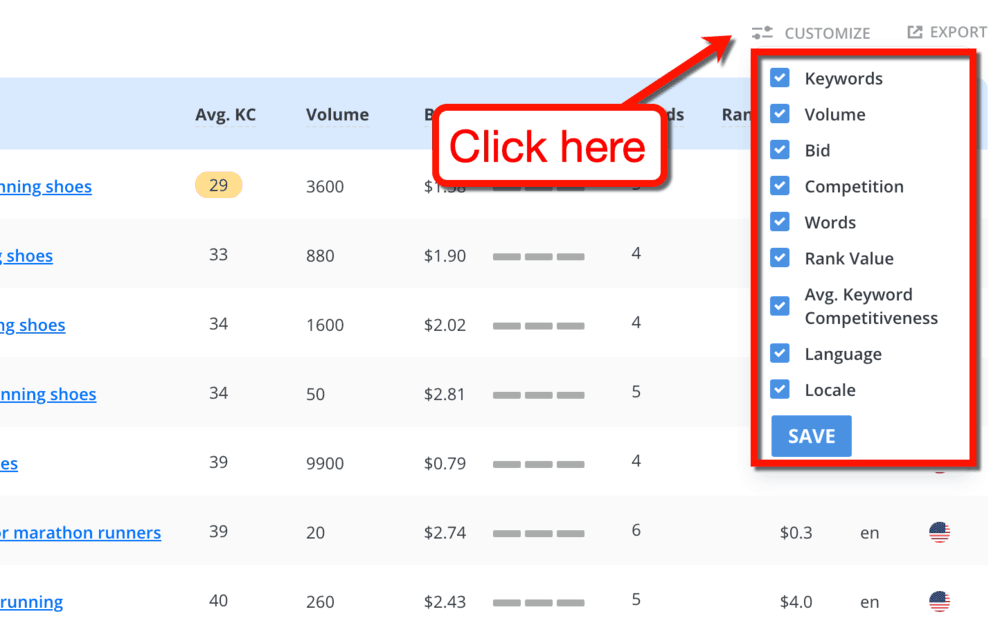Open the Customize columns dropdown
1000x623 pixels.
826,33
